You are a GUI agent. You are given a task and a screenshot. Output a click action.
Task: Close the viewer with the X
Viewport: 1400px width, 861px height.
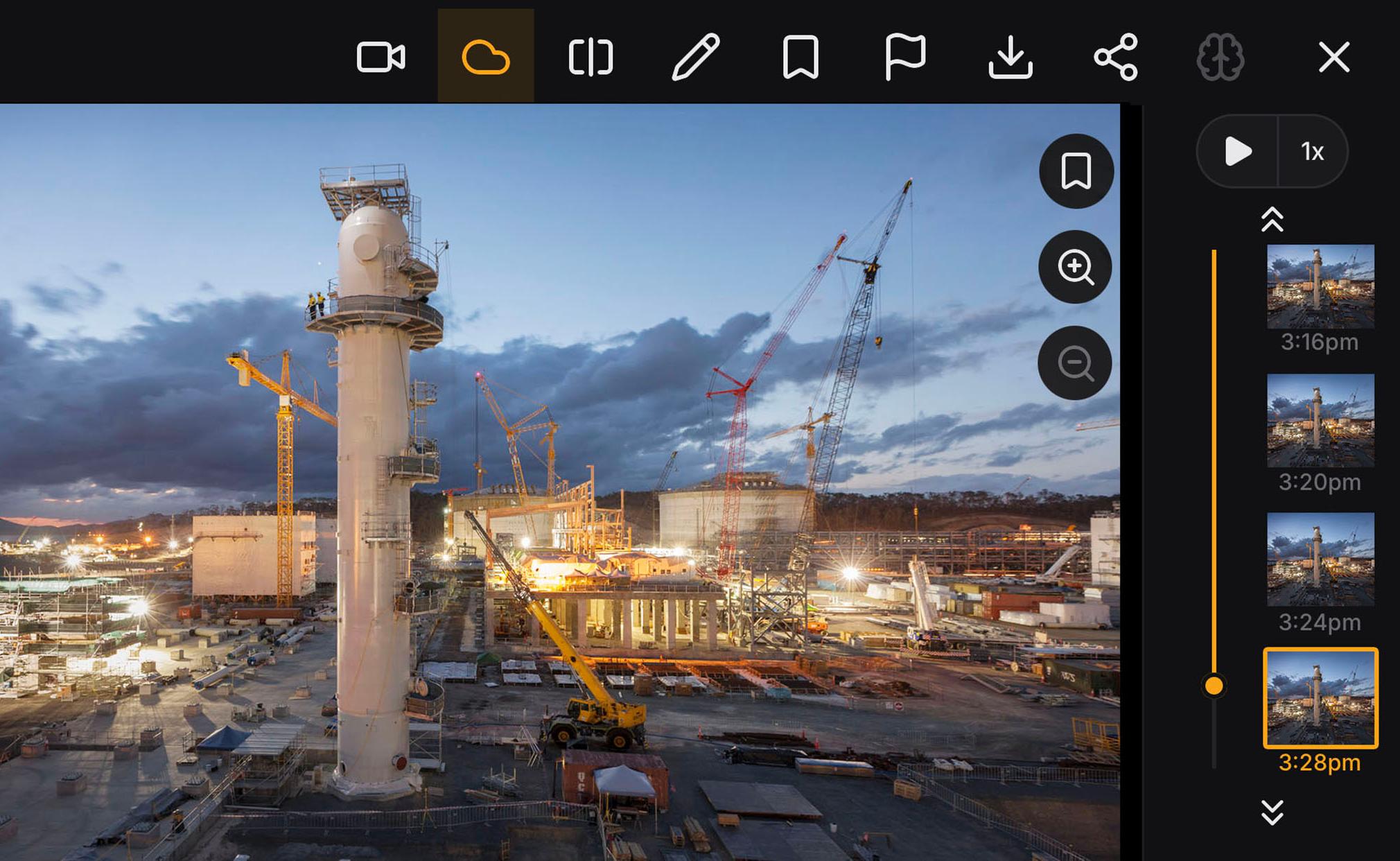[x=1334, y=57]
